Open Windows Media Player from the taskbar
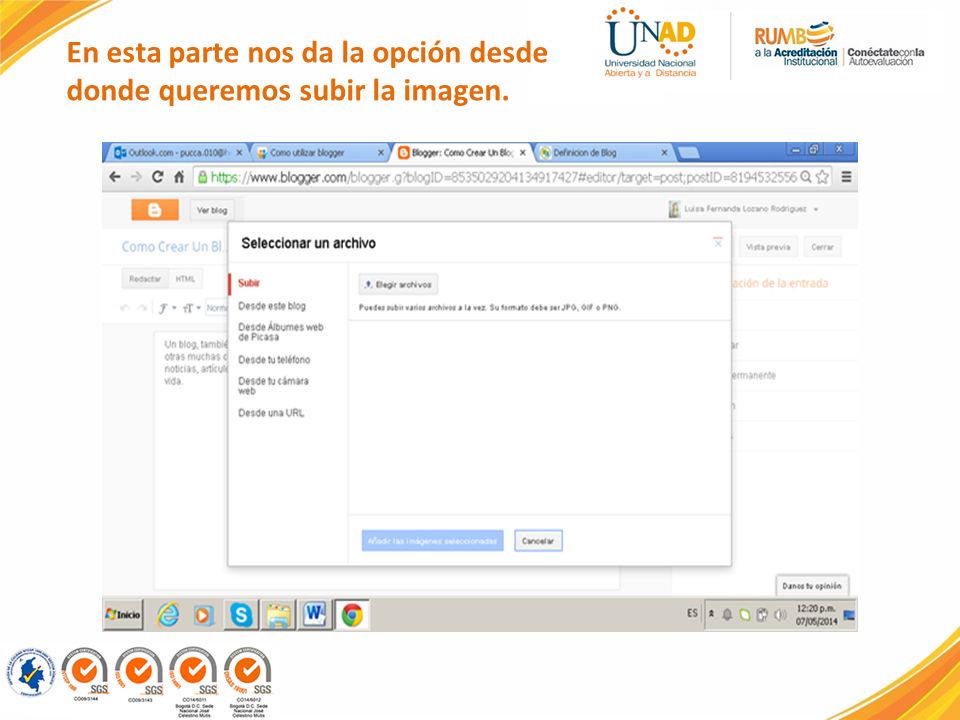960x720 pixels. tap(202, 615)
